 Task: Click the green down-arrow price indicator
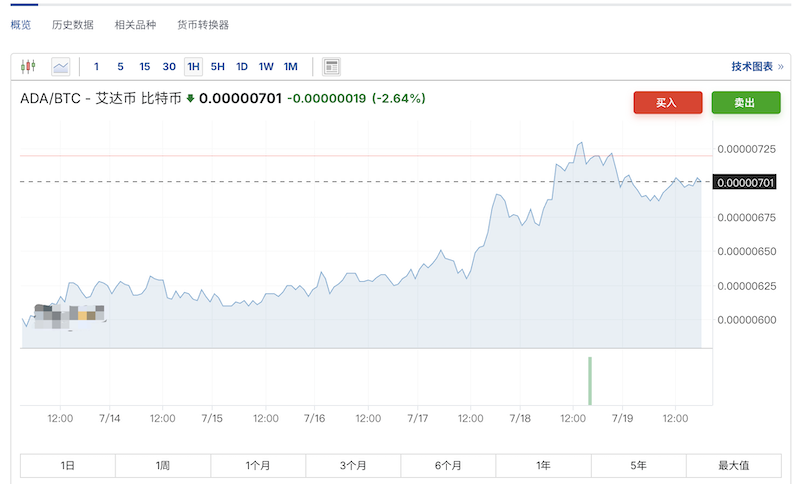190,99
